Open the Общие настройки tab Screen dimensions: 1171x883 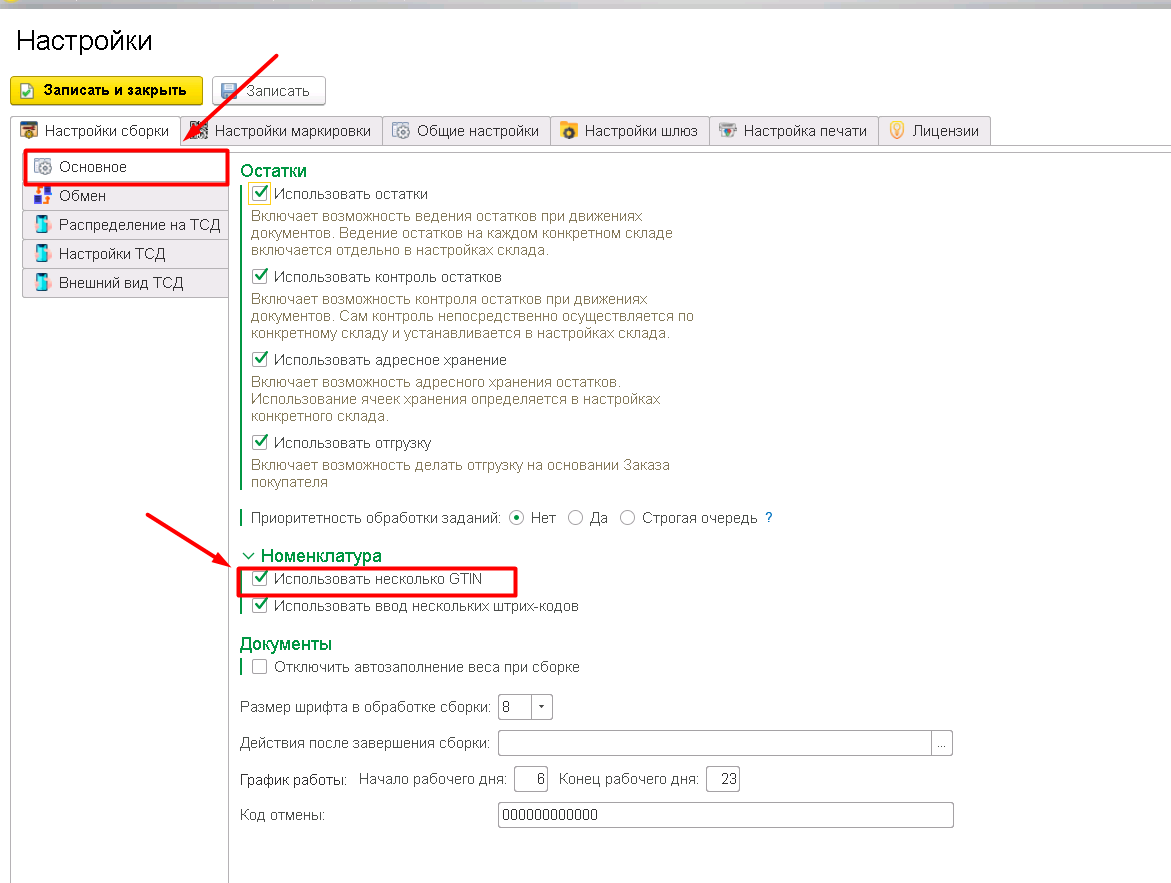point(466,131)
